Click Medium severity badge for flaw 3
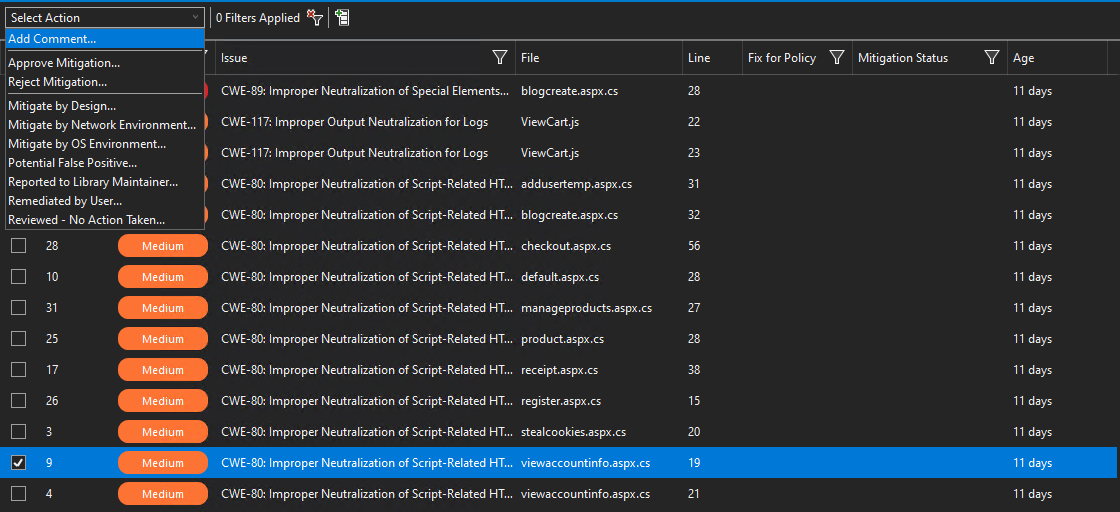The image size is (1120, 512). [163, 432]
